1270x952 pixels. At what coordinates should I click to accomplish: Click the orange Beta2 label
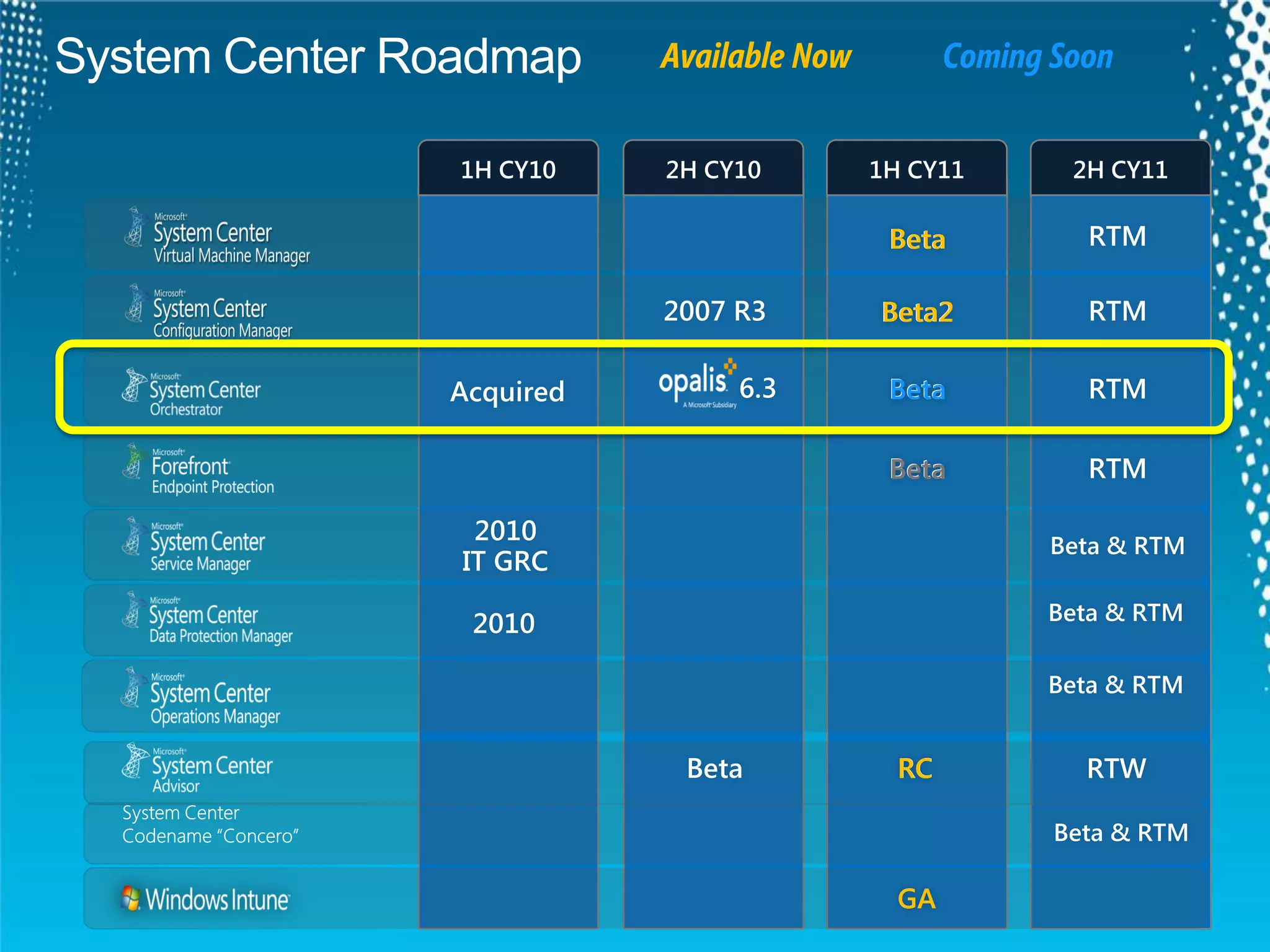917,312
